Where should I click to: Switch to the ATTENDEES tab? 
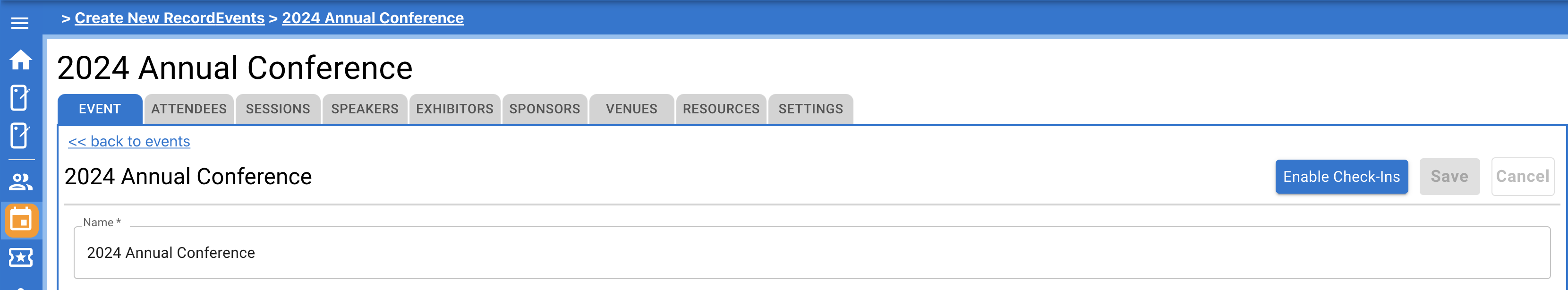coord(189,109)
